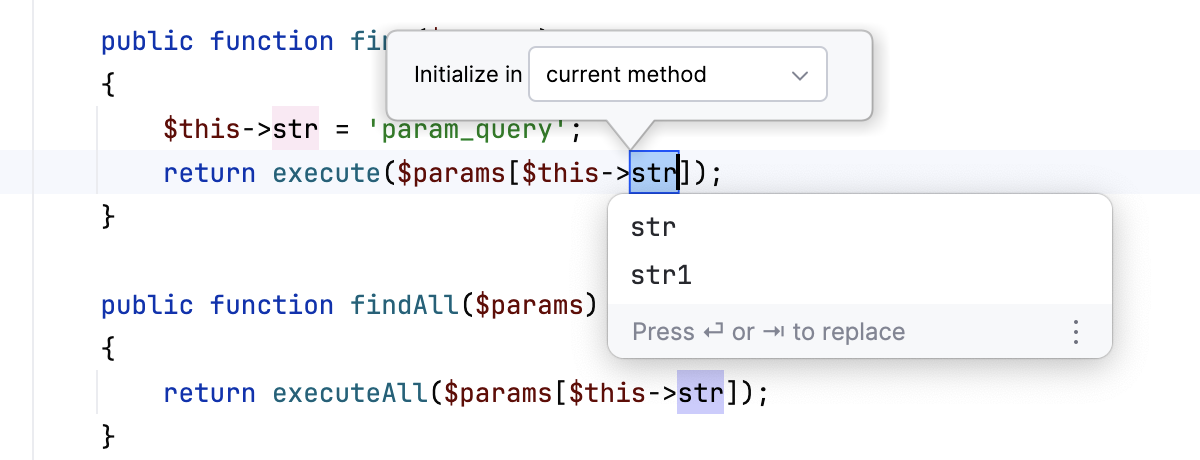Open the "Initialize in" current method combo box
Image resolution: width=1200 pixels, height=460 pixels.
coord(677,74)
